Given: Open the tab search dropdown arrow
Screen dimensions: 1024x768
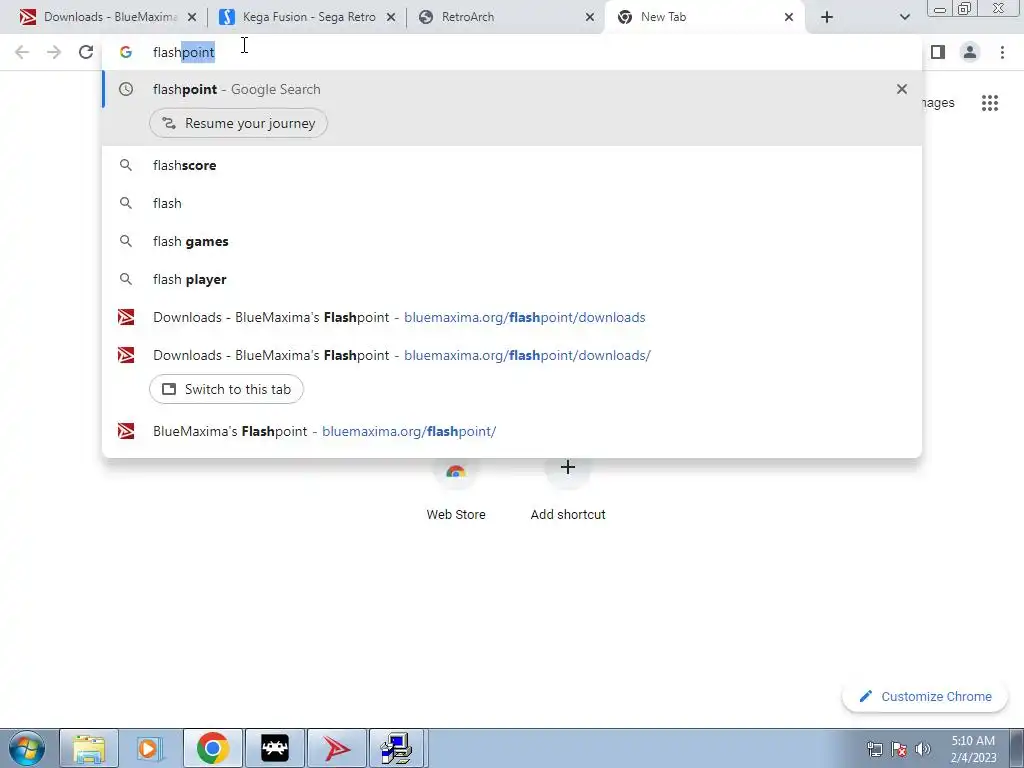Looking at the screenshot, I should click(x=904, y=17).
